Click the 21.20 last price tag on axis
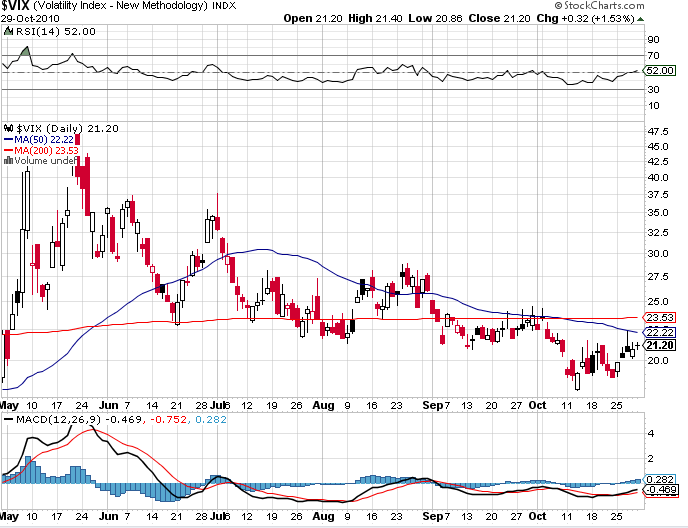 pos(657,345)
